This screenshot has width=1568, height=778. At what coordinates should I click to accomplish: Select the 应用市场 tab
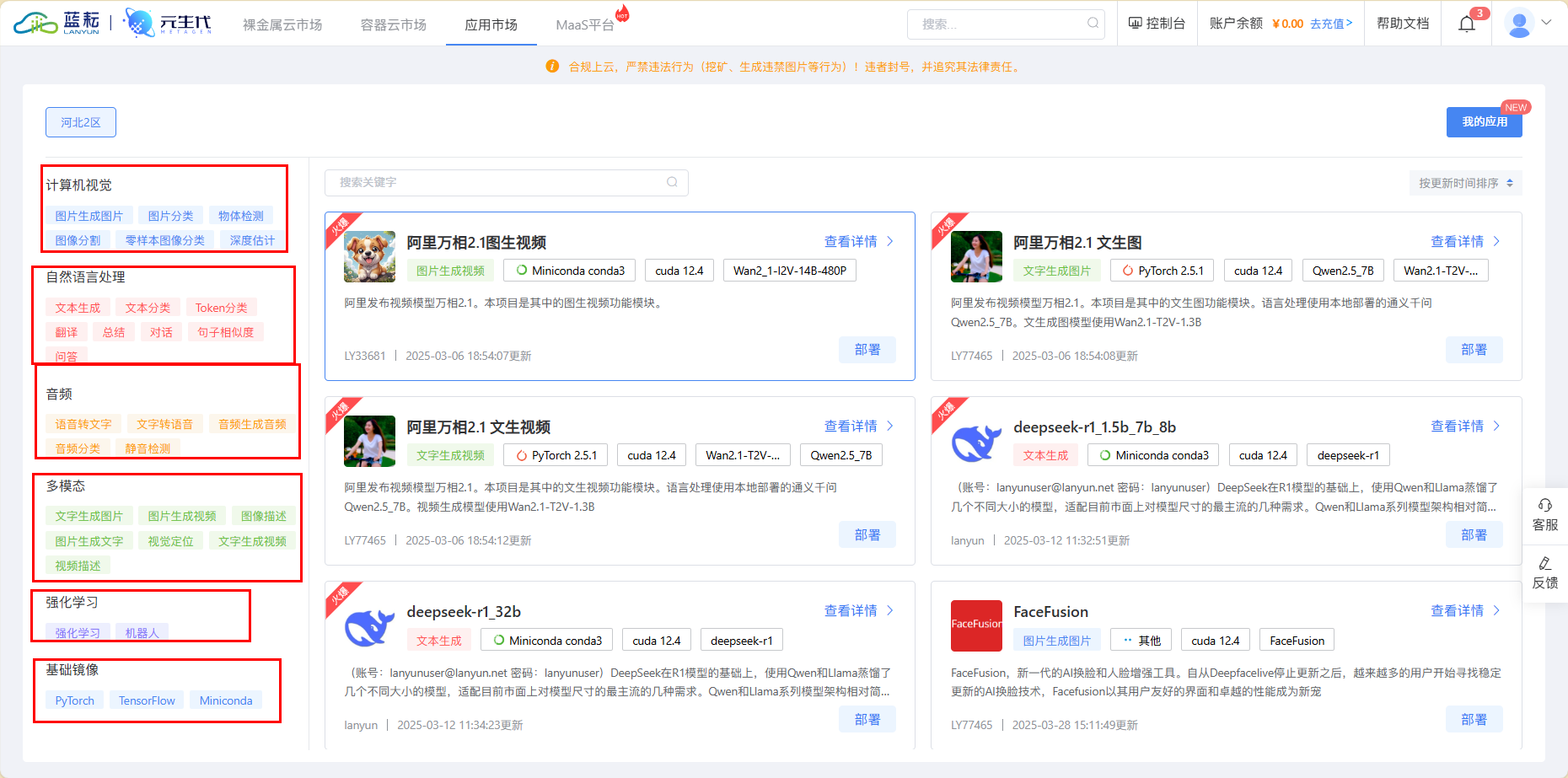tap(491, 24)
